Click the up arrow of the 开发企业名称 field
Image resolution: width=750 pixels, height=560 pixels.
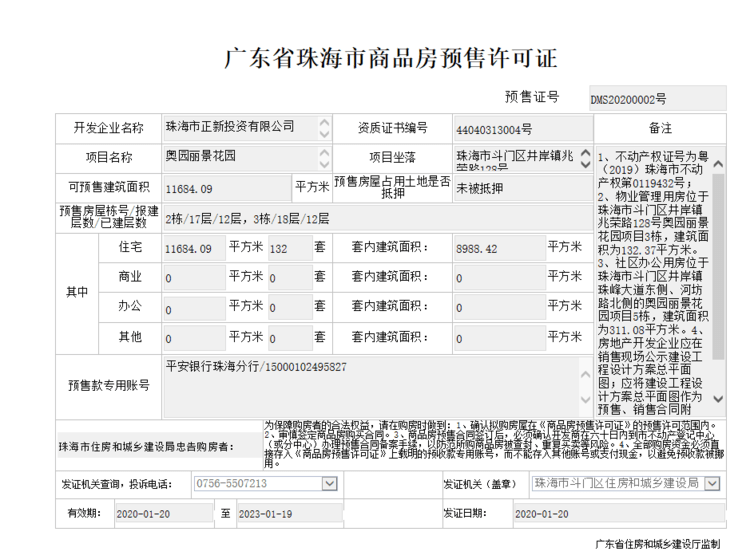(324, 122)
